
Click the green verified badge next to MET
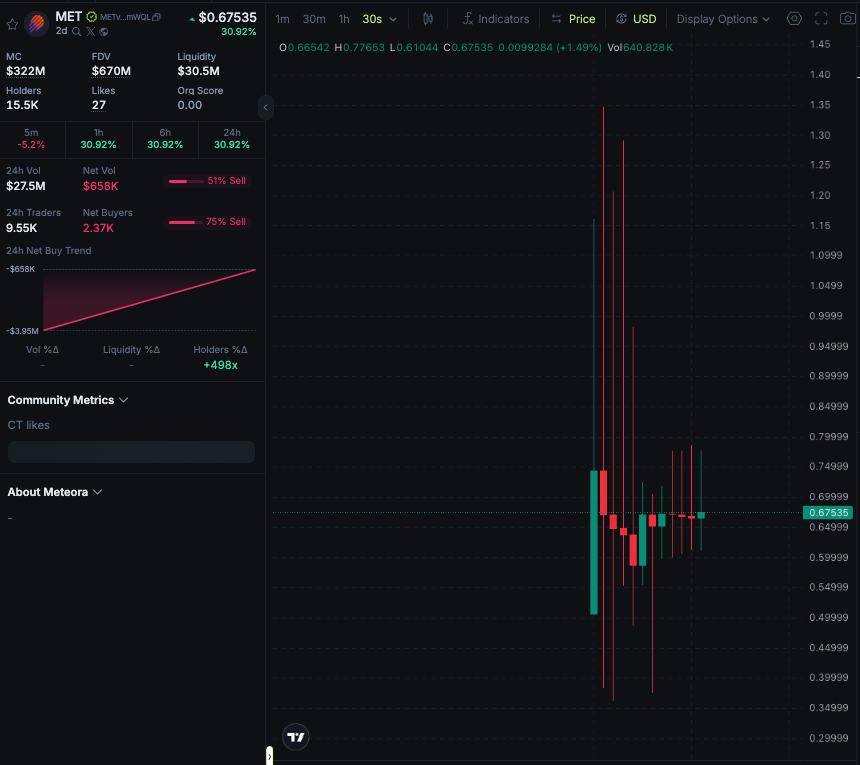pyautogui.click(x=92, y=17)
